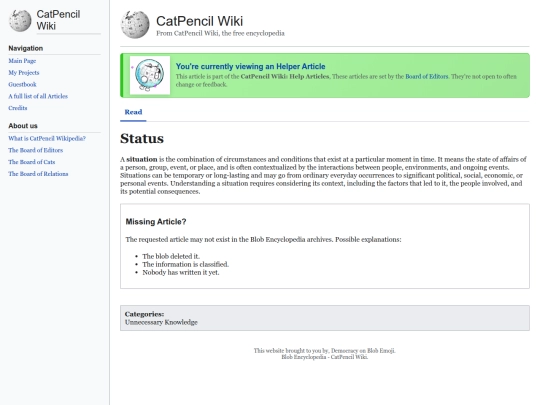Click the Status article heading
The width and height of the screenshot is (540, 405).
point(142,138)
